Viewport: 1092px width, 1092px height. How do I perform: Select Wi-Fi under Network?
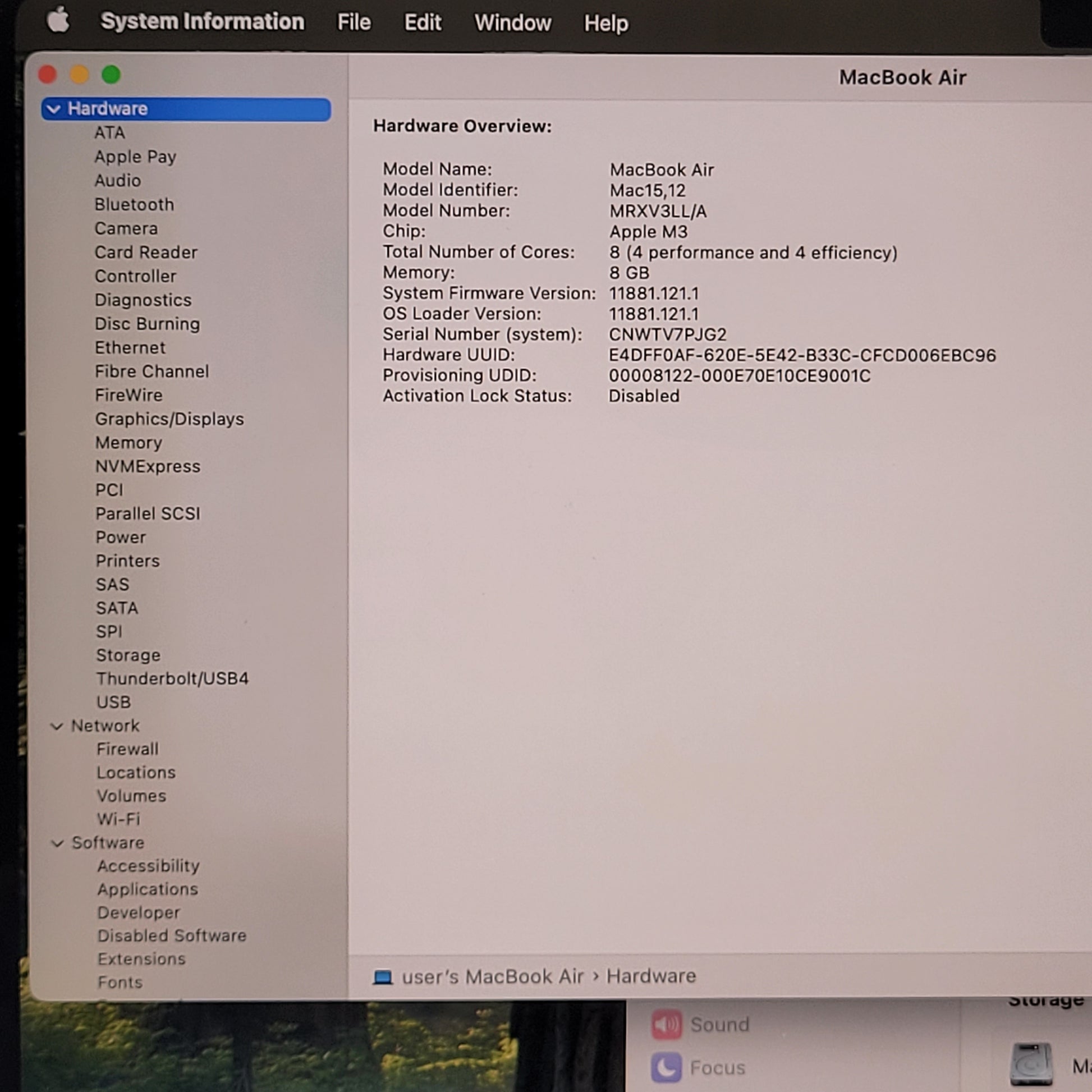(118, 819)
